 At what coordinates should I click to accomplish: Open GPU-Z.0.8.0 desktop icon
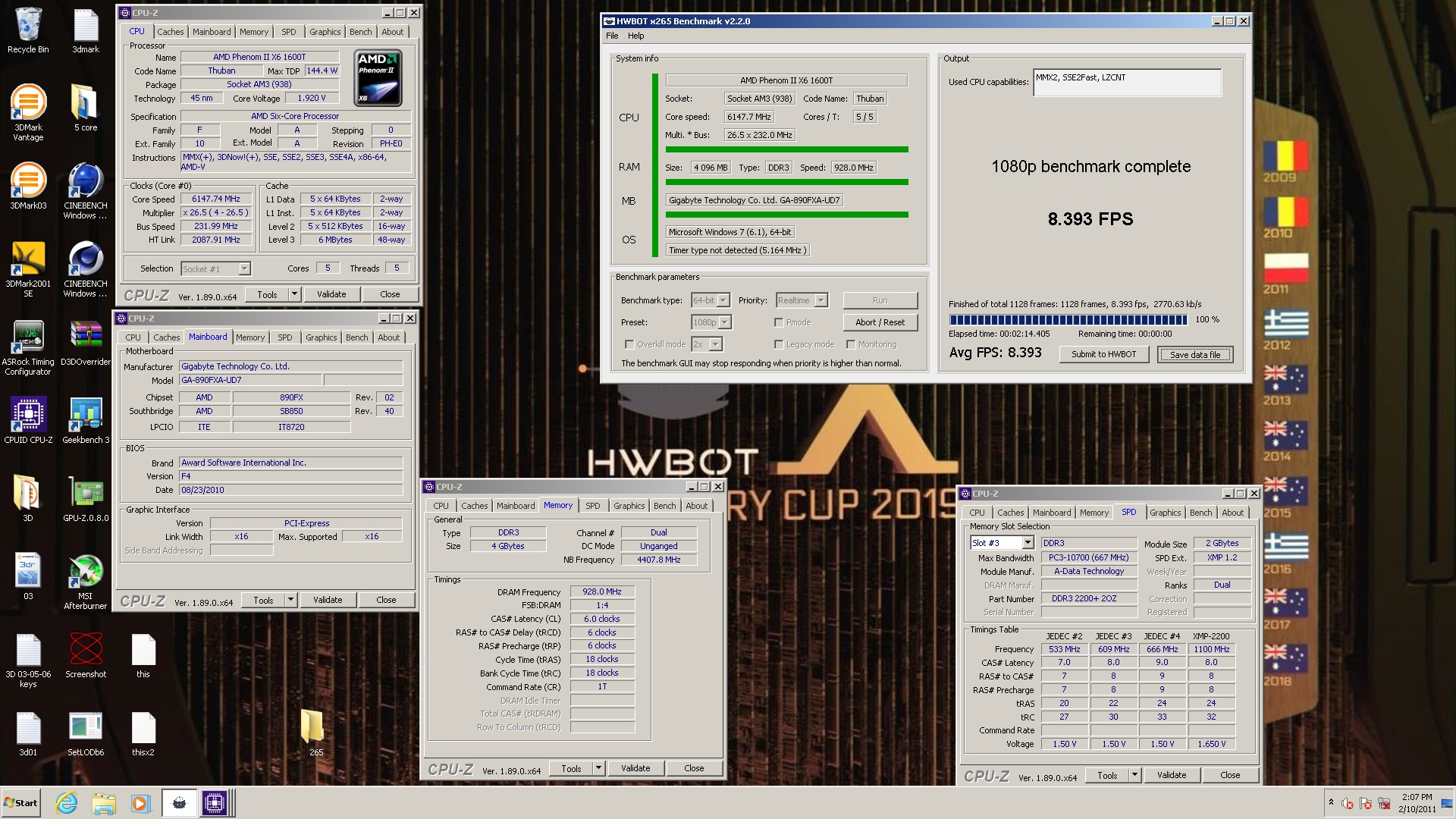(86, 498)
